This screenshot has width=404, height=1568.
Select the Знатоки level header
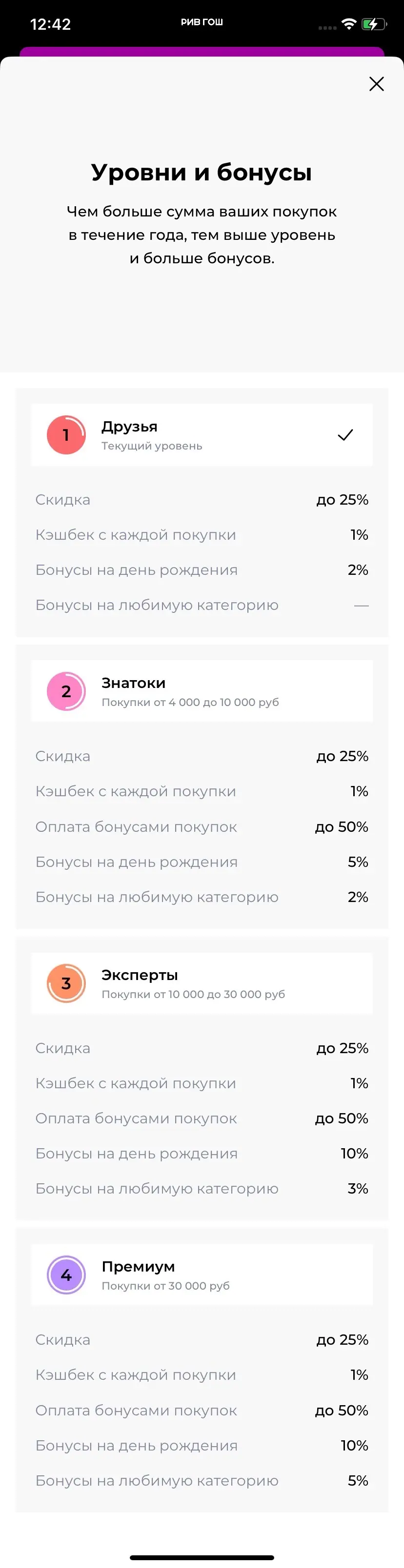point(201,691)
